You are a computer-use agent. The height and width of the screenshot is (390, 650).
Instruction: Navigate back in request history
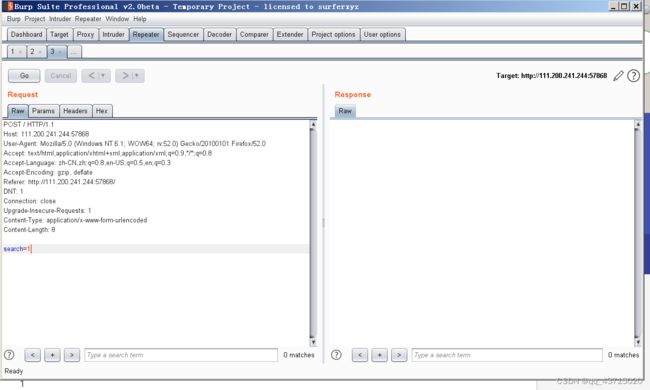point(91,75)
